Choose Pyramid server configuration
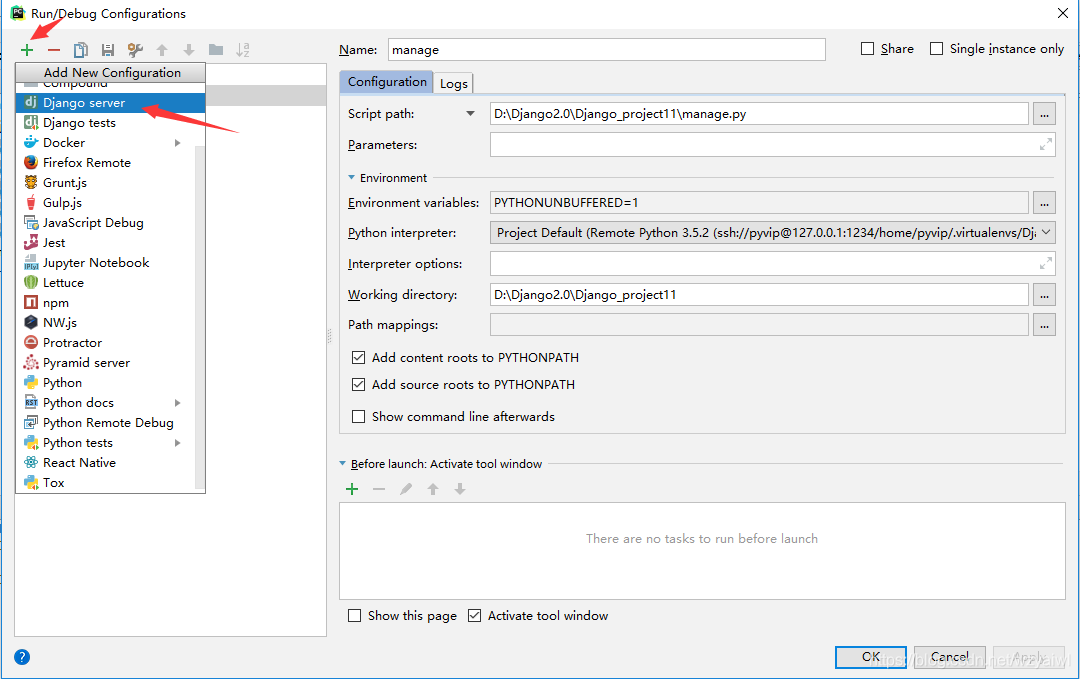Screen dimensions: 1080x679 [x=105, y=362]
